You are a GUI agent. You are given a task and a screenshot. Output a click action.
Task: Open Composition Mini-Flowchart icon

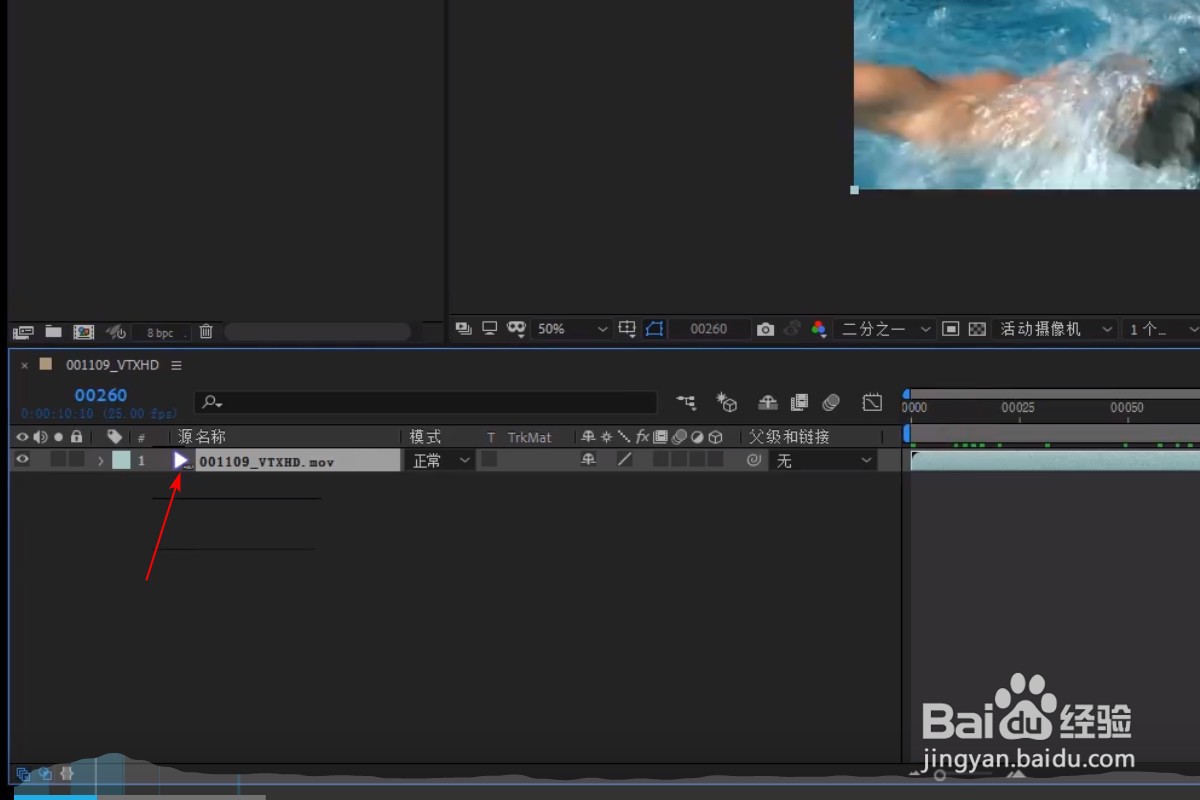[x=686, y=402]
